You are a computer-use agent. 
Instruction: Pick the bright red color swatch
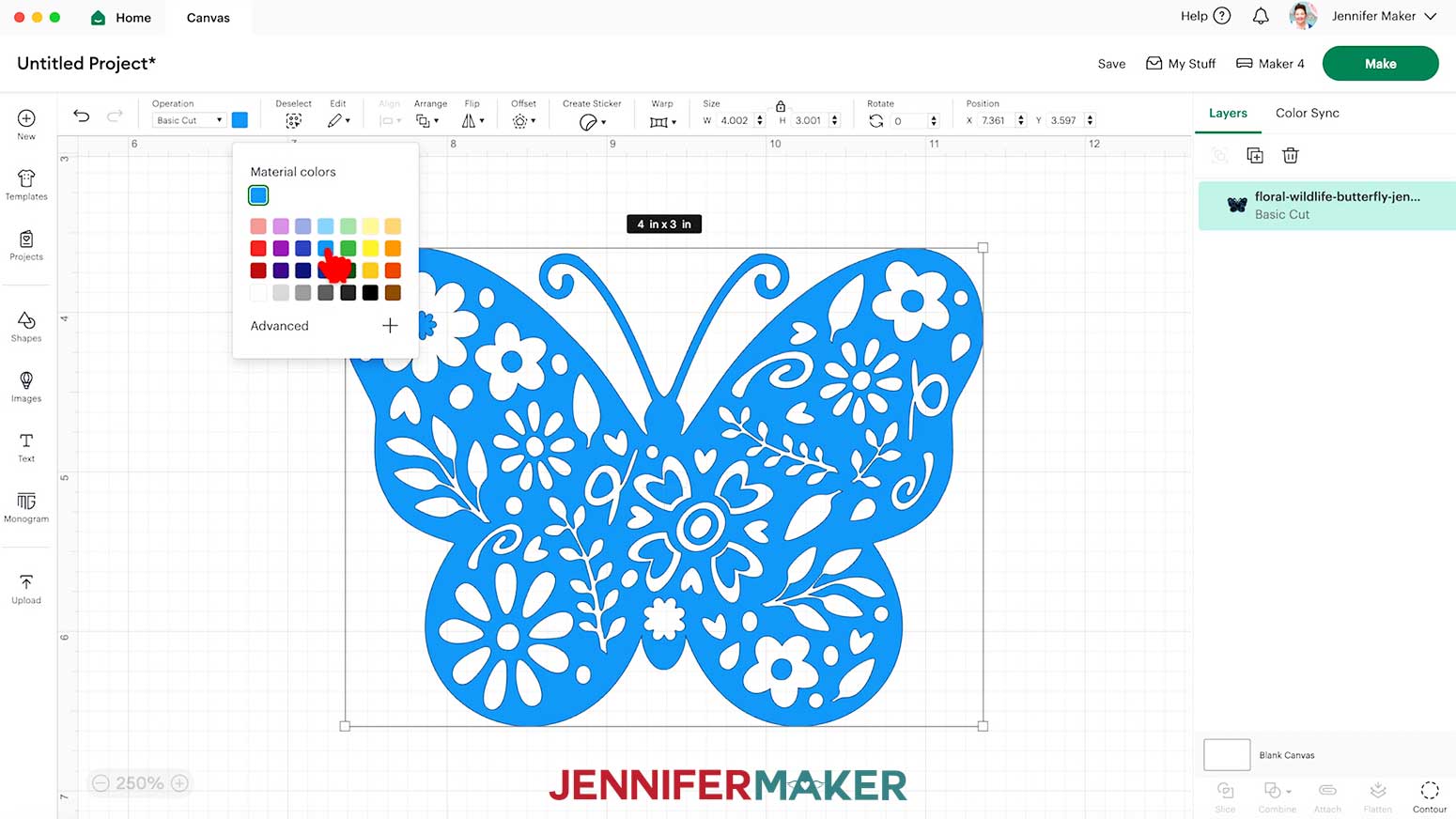(x=258, y=249)
